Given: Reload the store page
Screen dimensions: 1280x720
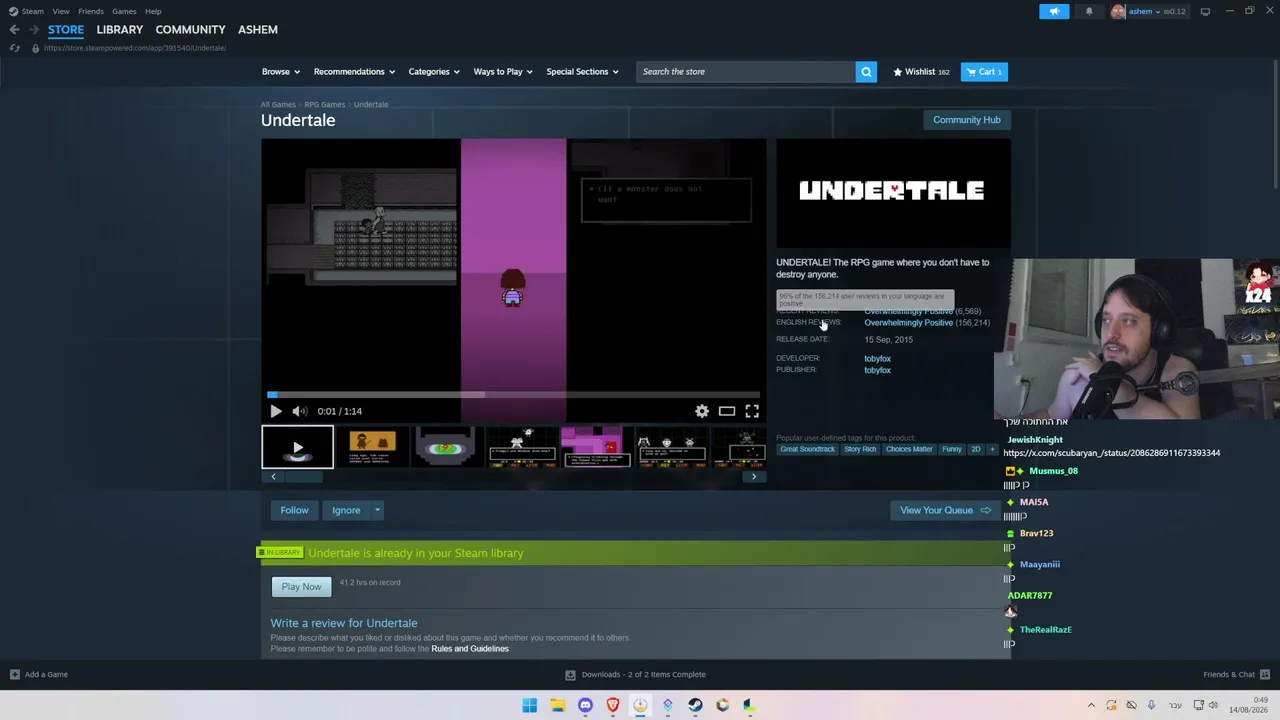Looking at the screenshot, I should tap(14, 48).
